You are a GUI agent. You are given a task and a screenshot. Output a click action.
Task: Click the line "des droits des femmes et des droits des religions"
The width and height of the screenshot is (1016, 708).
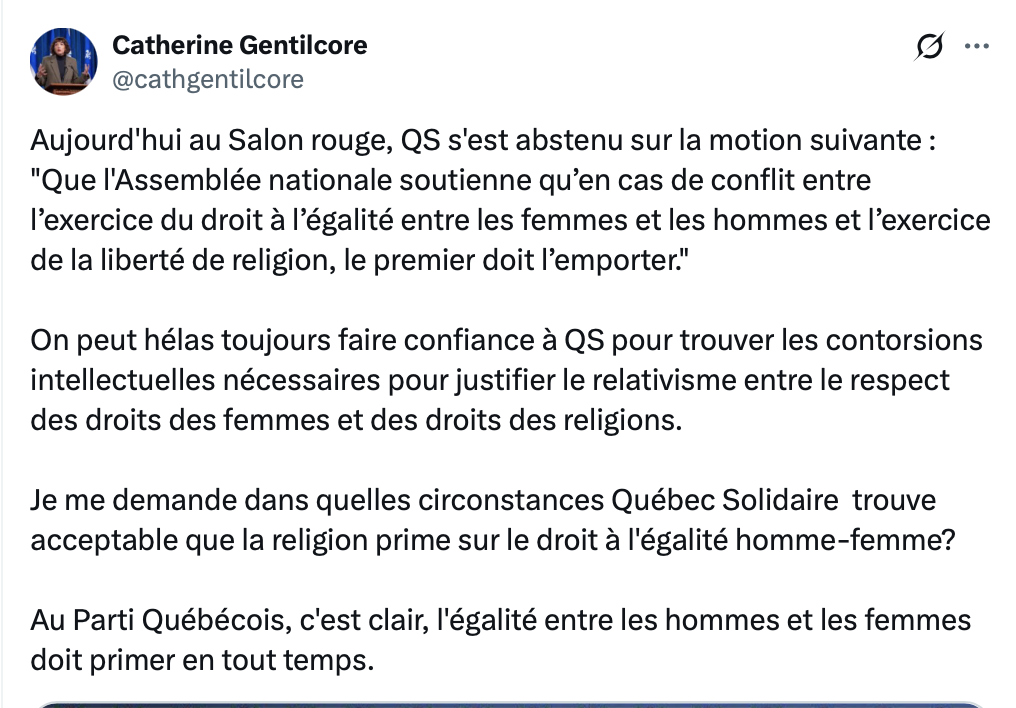tap(355, 420)
